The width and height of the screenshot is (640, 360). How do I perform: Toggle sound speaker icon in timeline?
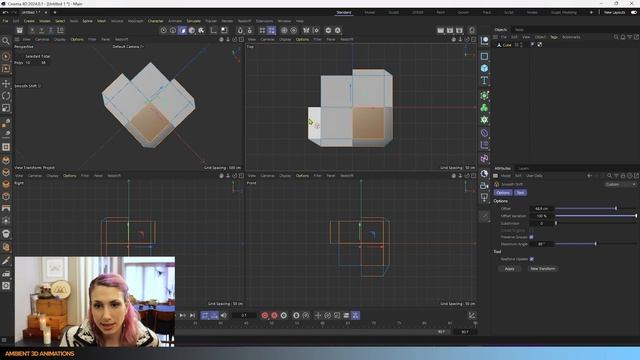pyautogui.click(x=224, y=316)
